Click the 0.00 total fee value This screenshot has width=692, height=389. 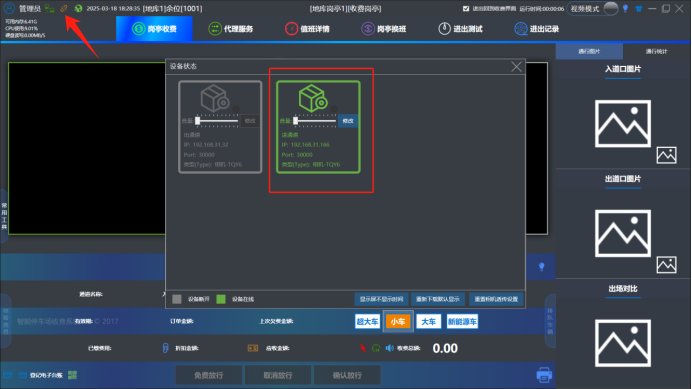click(x=445, y=348)
